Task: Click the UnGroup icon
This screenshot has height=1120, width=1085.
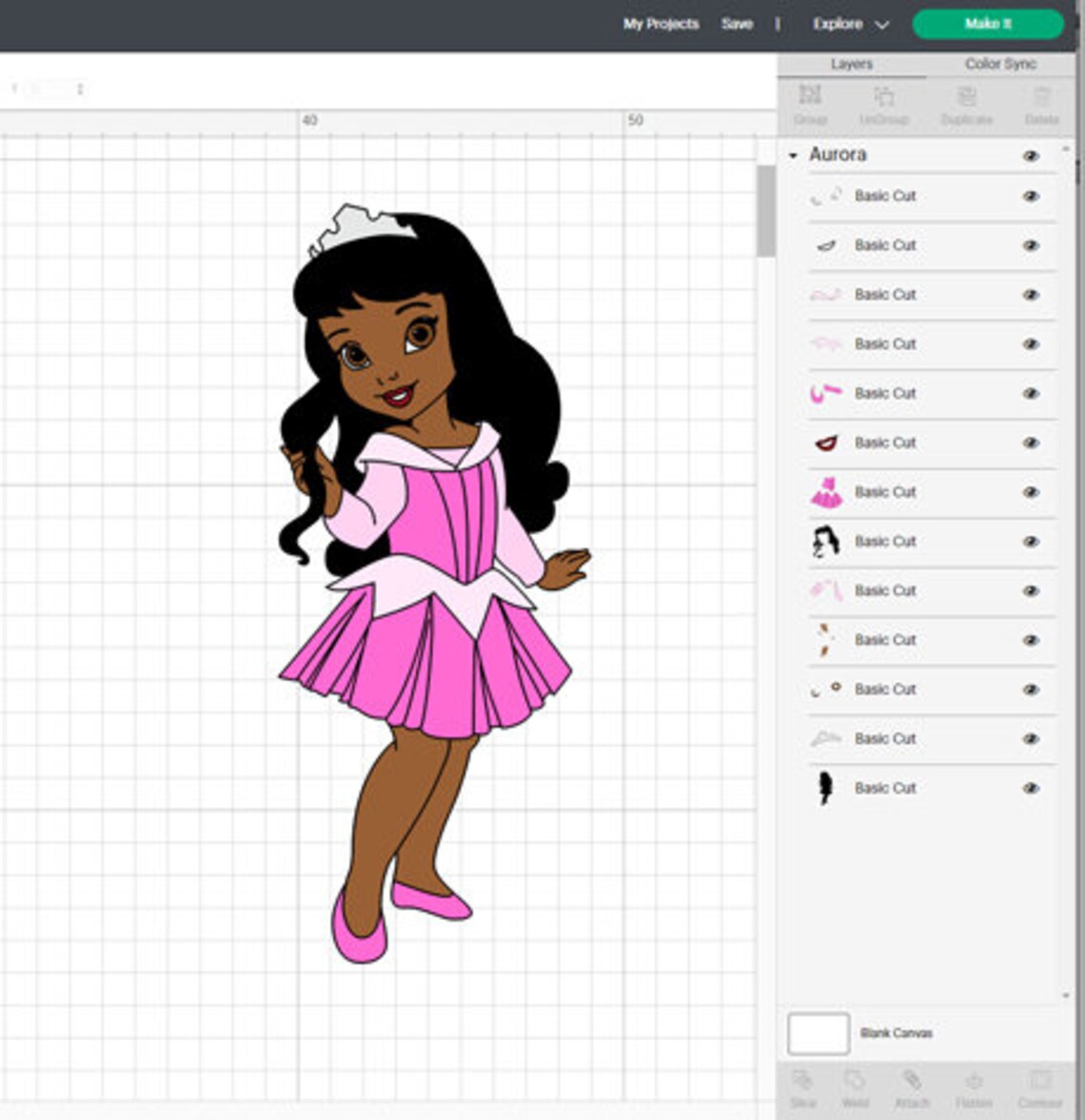Action: 886,103
